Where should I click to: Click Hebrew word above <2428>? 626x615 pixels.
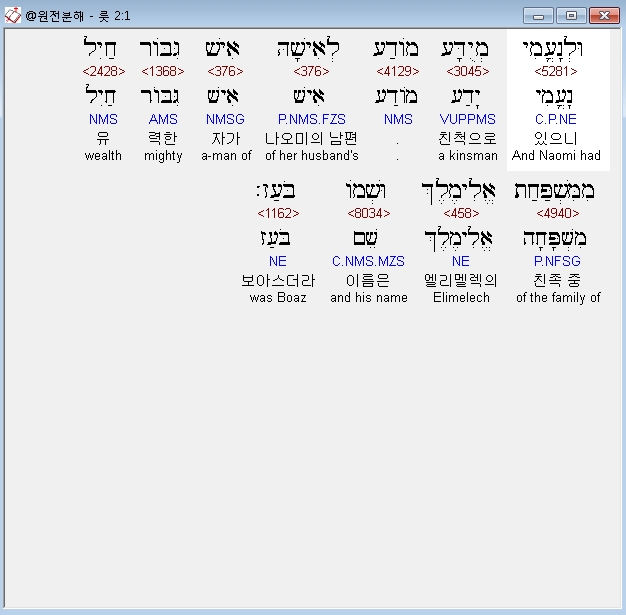(x=99, y=49)
